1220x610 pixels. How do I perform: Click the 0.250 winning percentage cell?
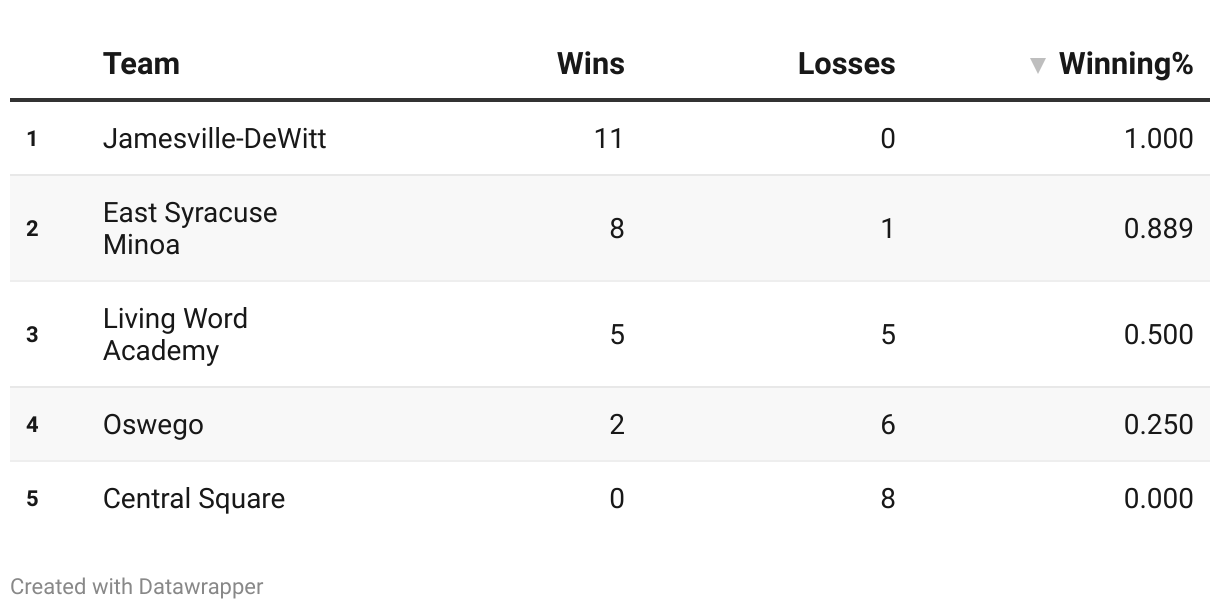pyautogui.click(x=1159, y=424)
